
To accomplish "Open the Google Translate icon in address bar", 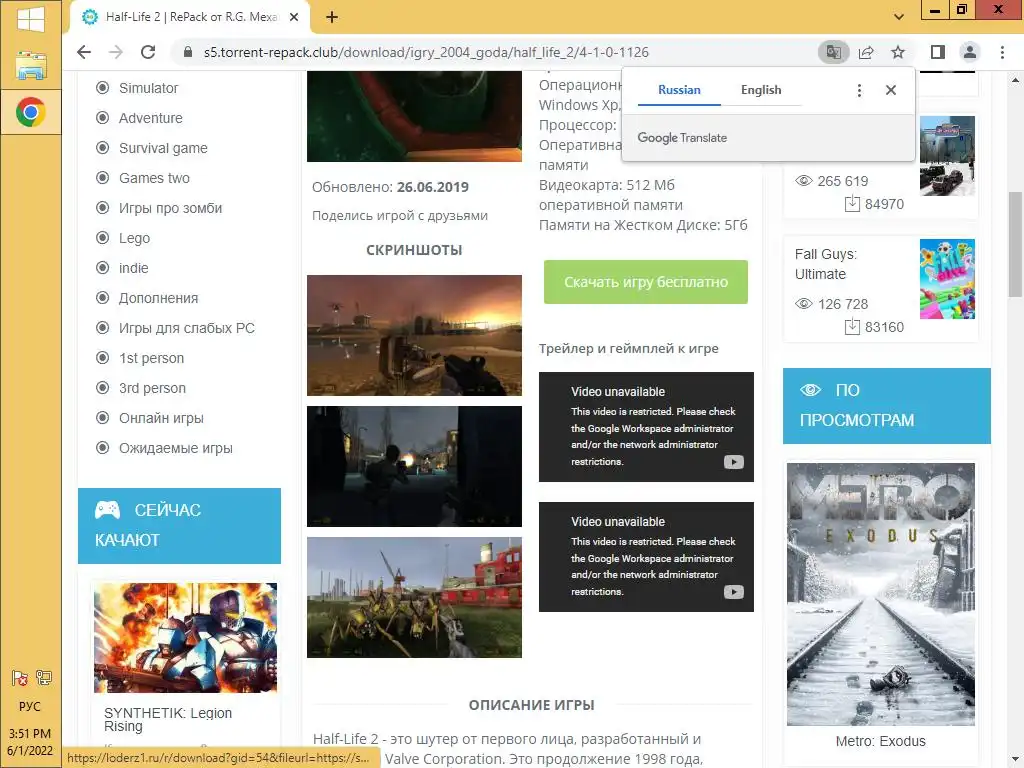I will pyautogui.click(x=833, y=52).
